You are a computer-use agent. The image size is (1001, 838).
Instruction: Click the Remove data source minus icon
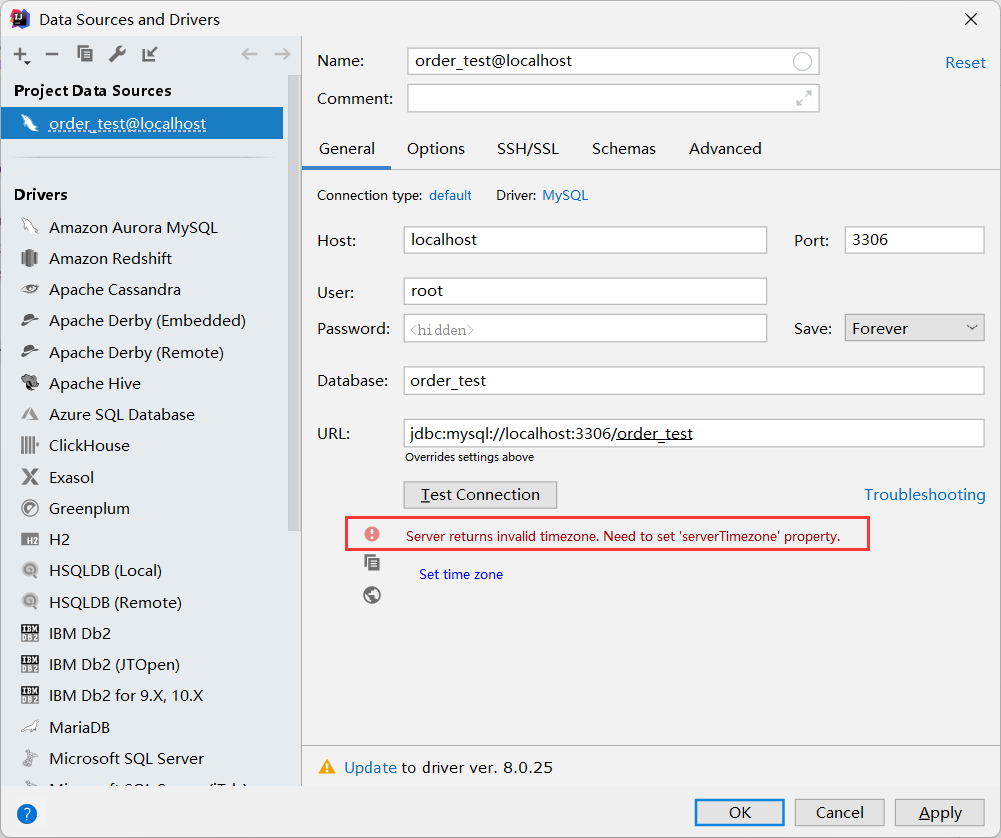(x=52, y=54)
